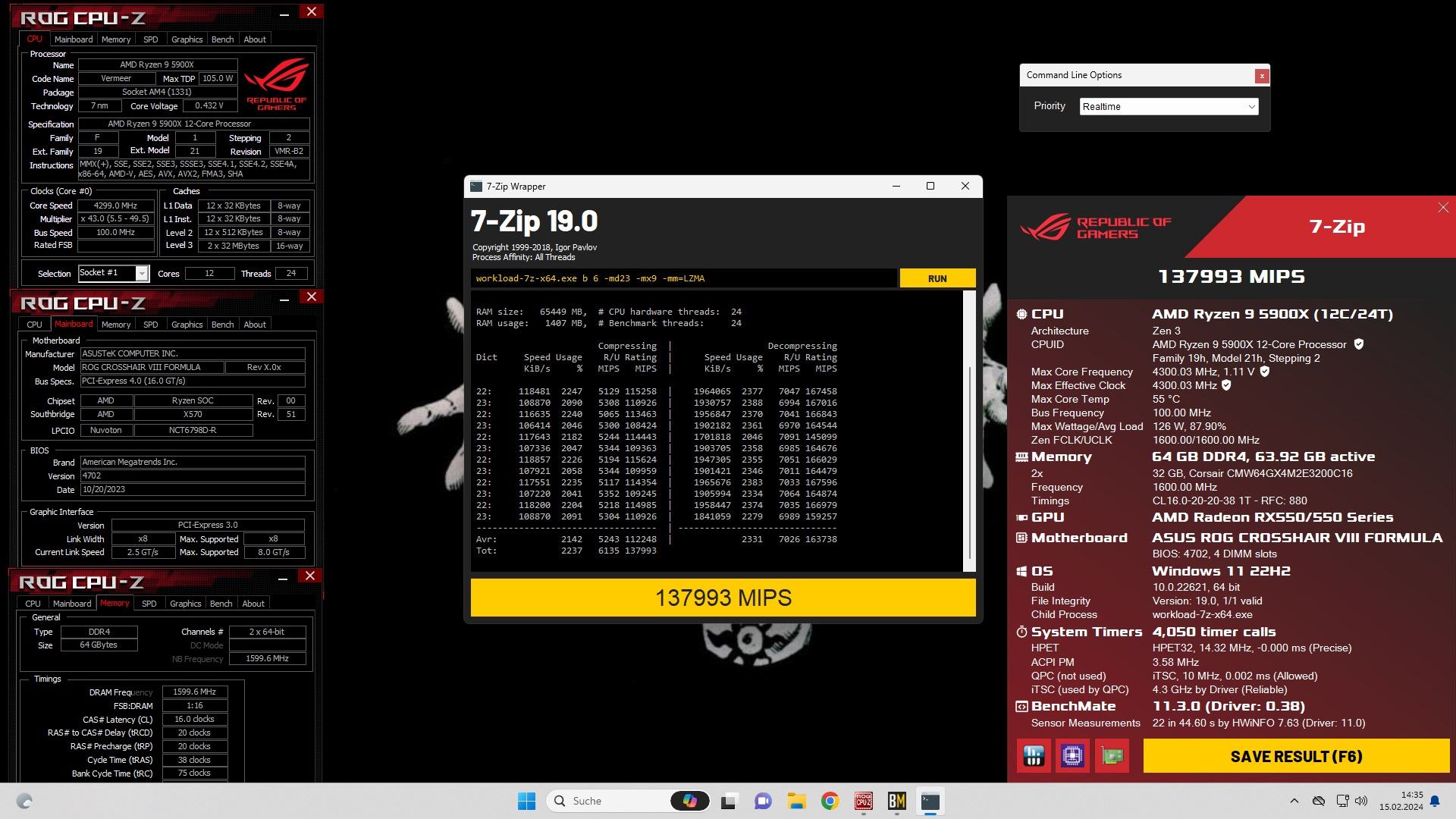Show hidden tray icons chevron

1294,801
